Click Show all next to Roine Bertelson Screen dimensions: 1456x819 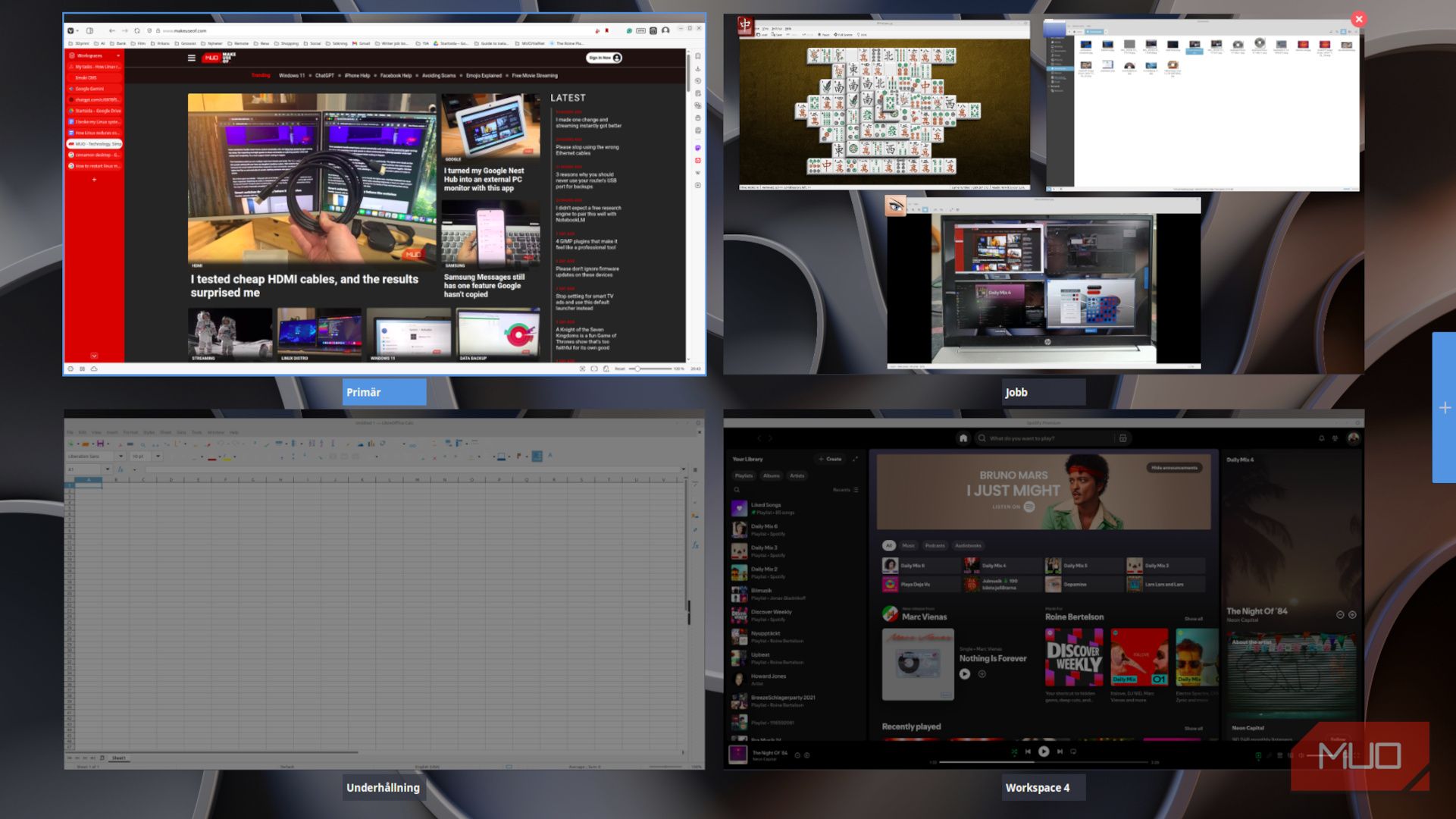pyautogui.click(x=1193, y=619)
